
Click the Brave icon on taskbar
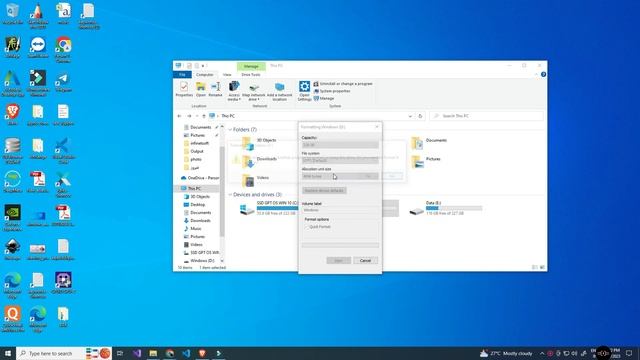pyautogui.click(x=202, y=353)
